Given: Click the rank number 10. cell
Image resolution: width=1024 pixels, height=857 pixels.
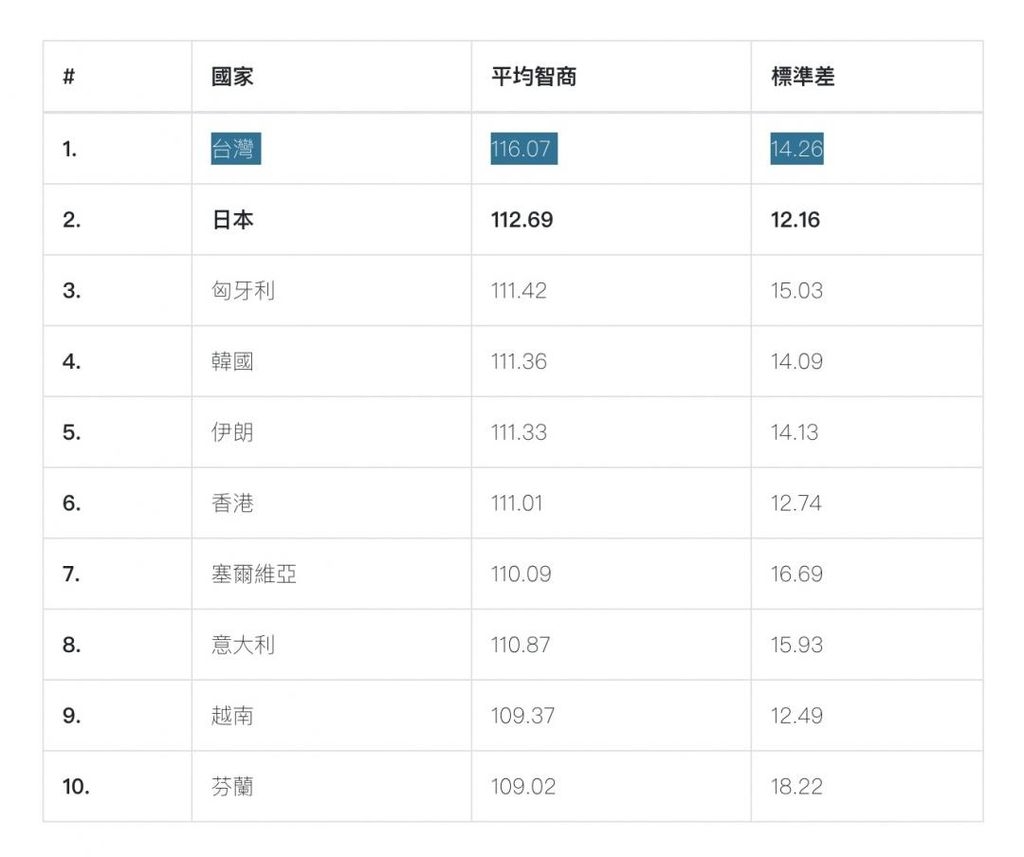Looking at the screenshot, I should (75, 787).
